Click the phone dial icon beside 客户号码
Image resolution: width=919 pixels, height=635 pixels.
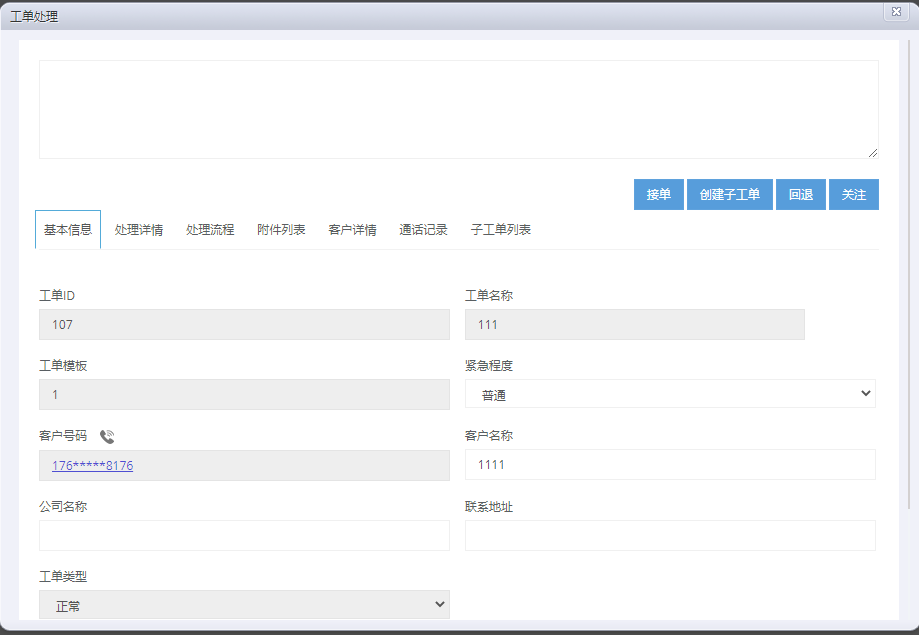(x=107, y=436)
